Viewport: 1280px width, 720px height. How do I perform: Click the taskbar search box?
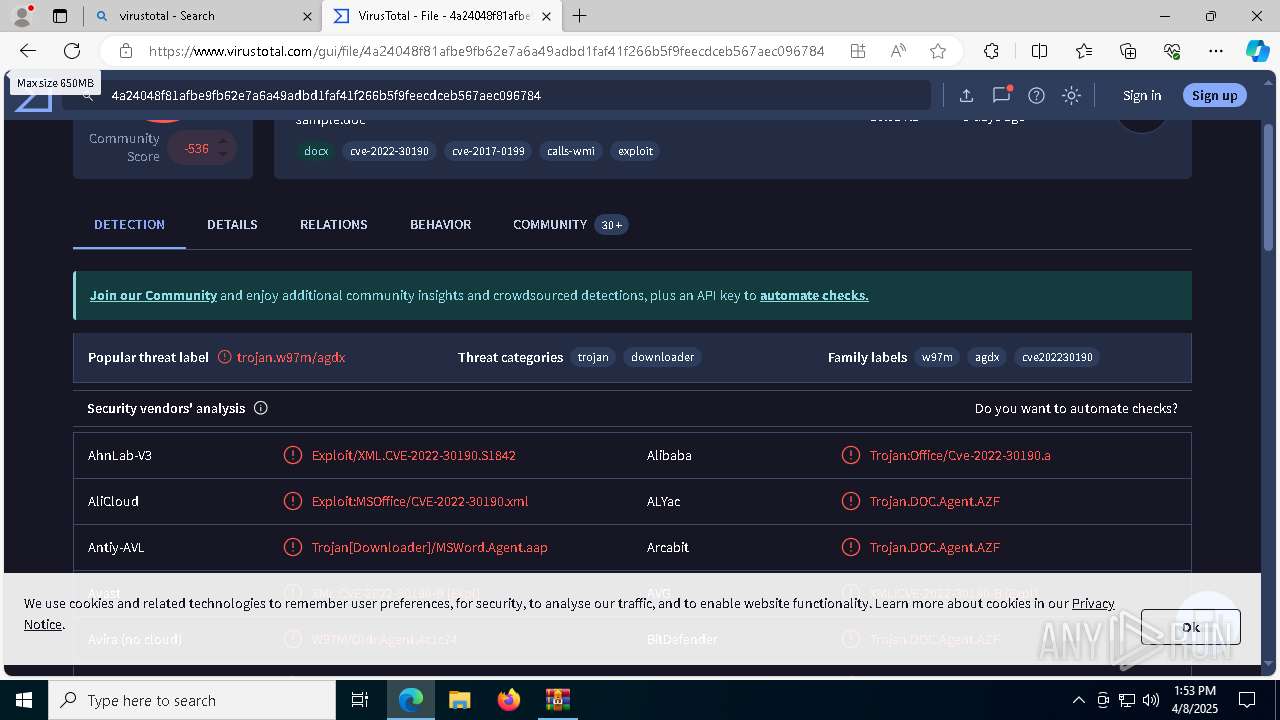coord(192,700)
